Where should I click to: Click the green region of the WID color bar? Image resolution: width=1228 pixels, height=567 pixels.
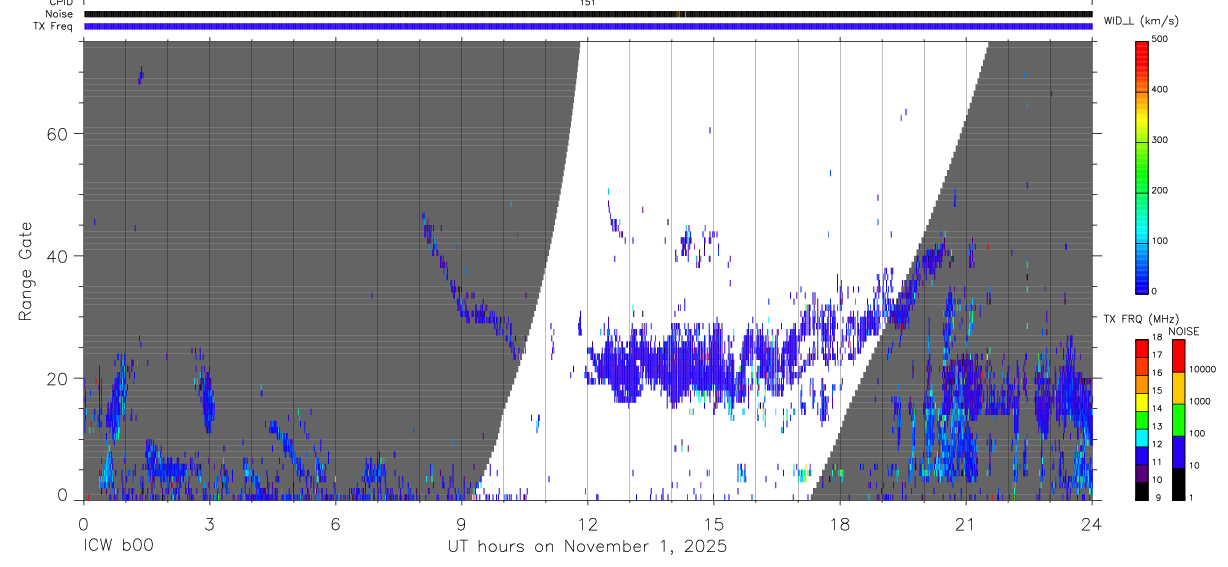click(x=1141, y=165)
